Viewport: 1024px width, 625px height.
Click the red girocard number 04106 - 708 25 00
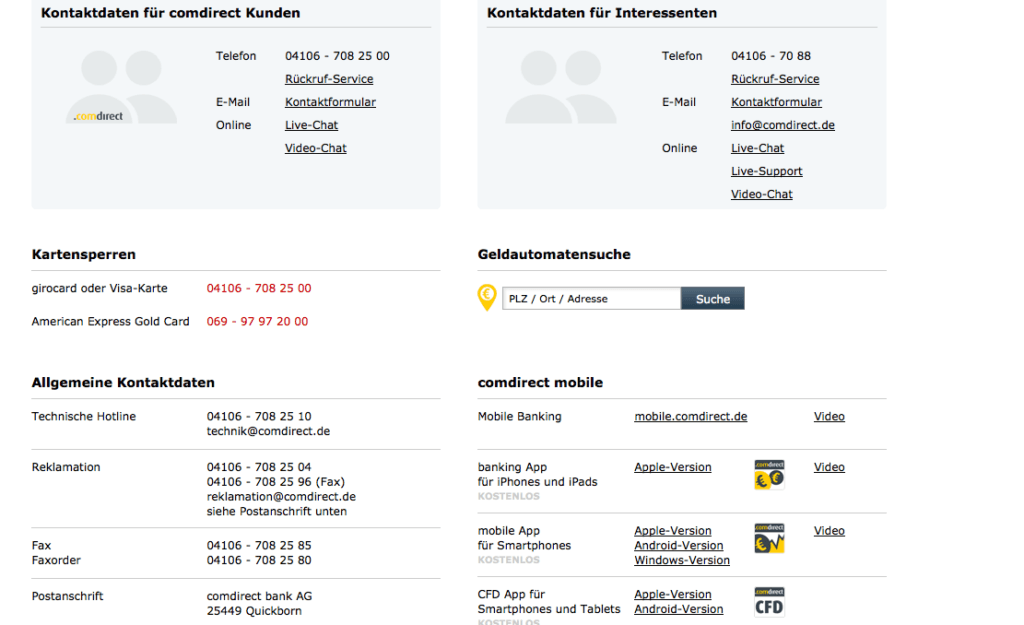259,288
